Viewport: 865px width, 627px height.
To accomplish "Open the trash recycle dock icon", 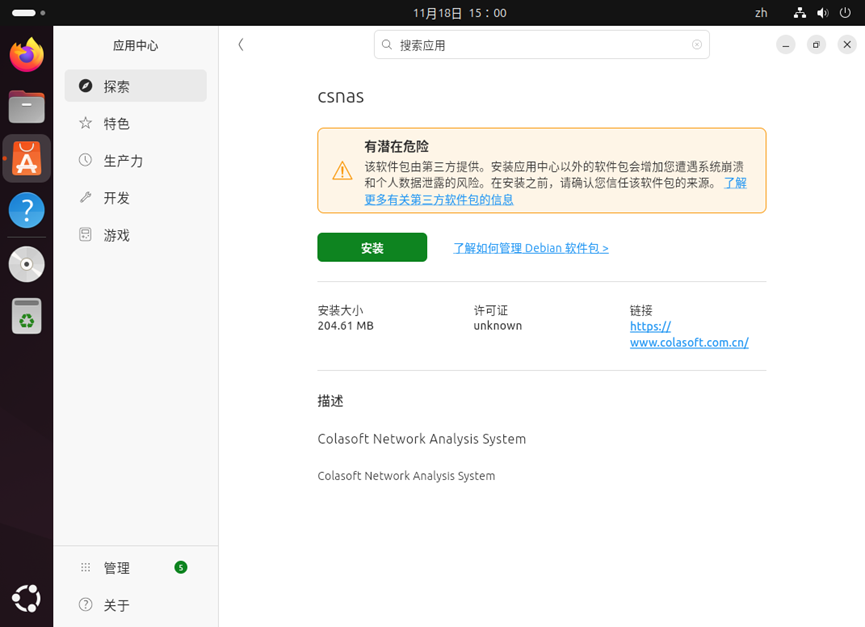I will tap(26, 316).
